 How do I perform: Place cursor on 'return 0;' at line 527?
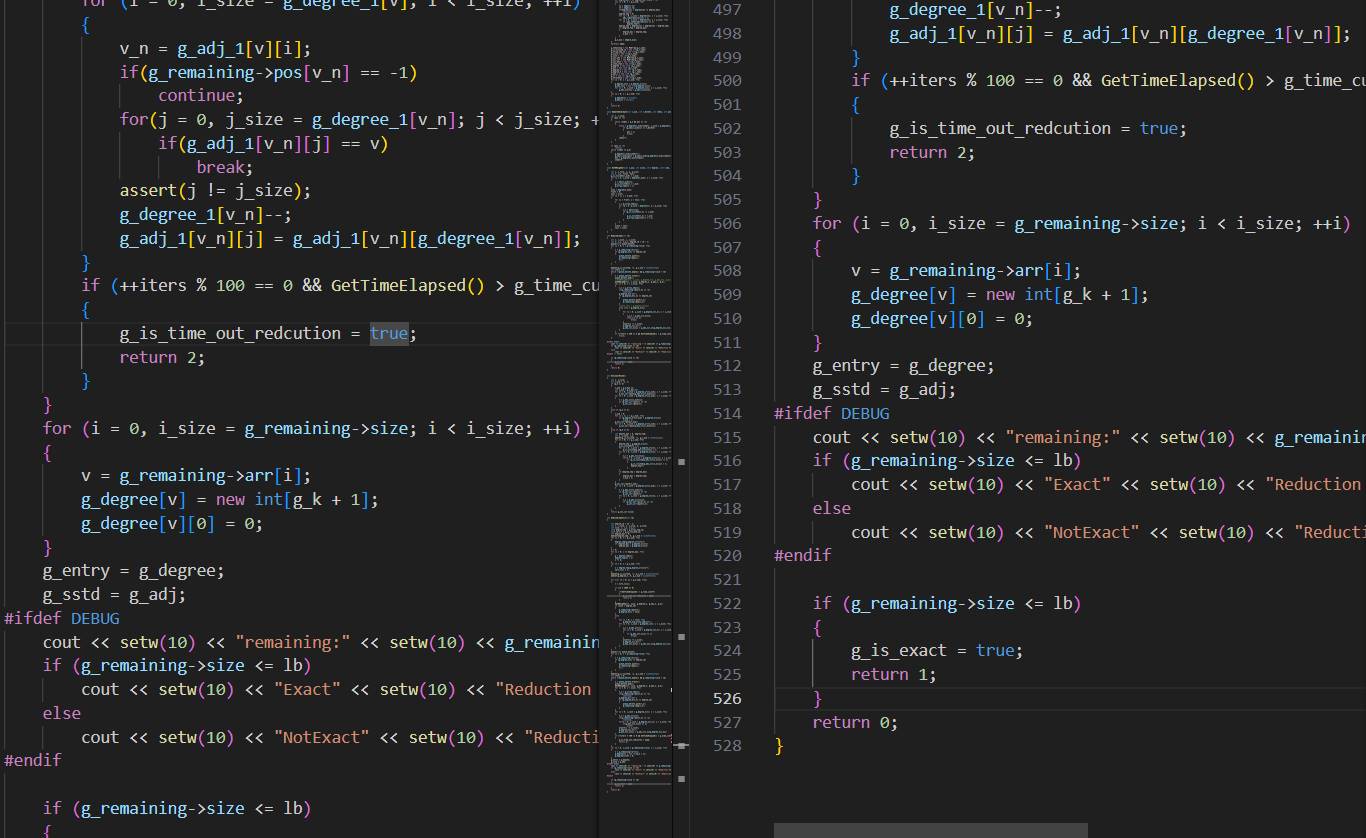coord(855,722)
